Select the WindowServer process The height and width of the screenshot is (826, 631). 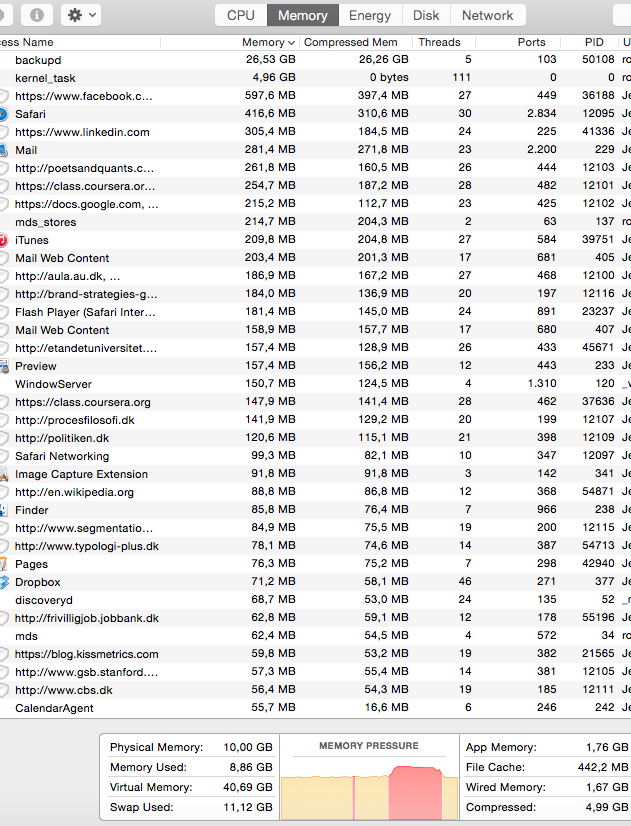tap(316, 384)
